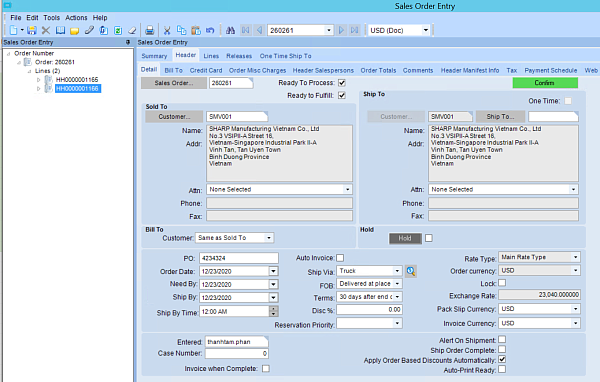The image size is (600, 382).
Task: Click the Ship To... button
Action: [500, 117]
